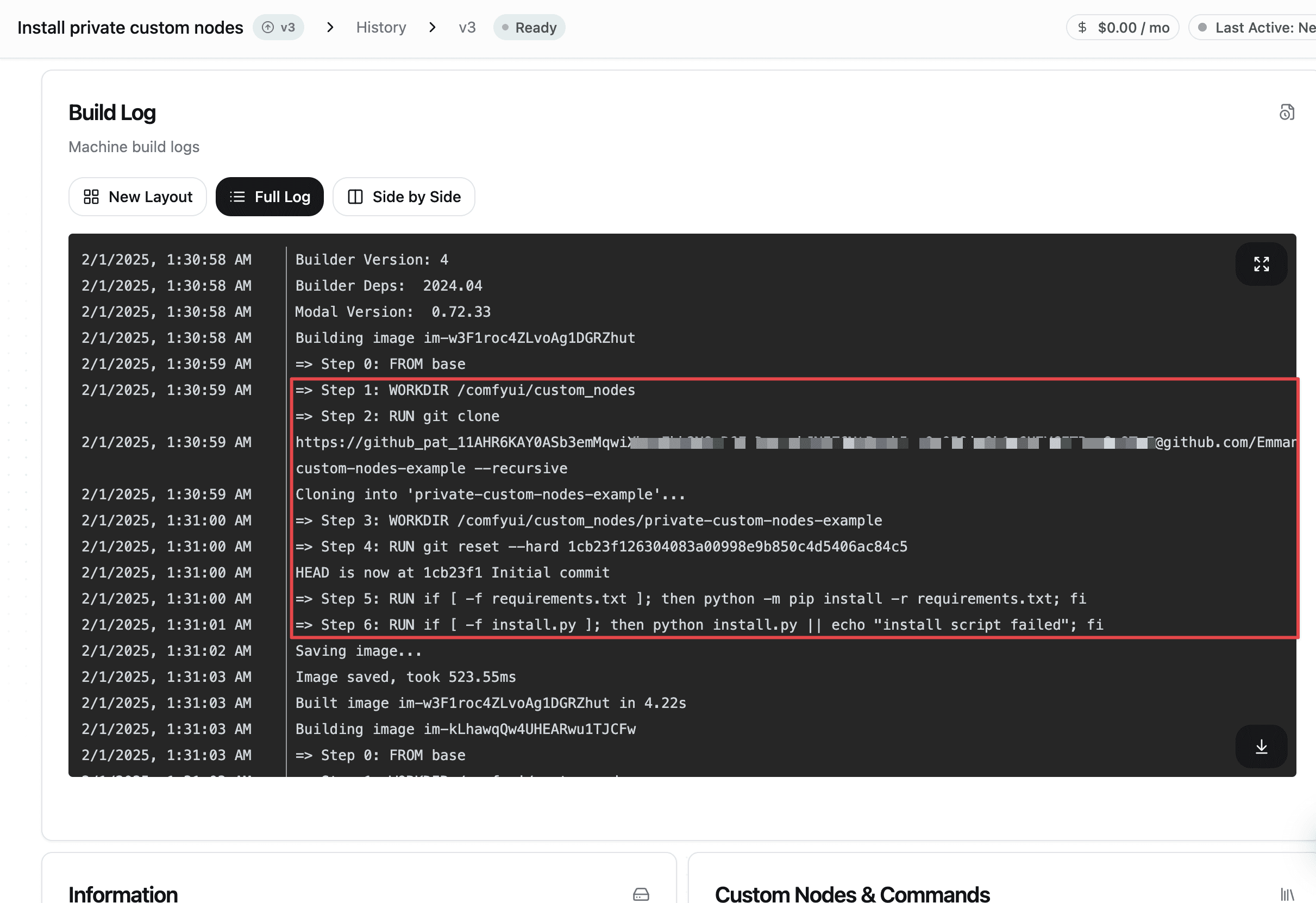Click the scroll-to-bottom arrow in log
The width and height of the screenshot is (1316, 903).
pos(1261,747)
